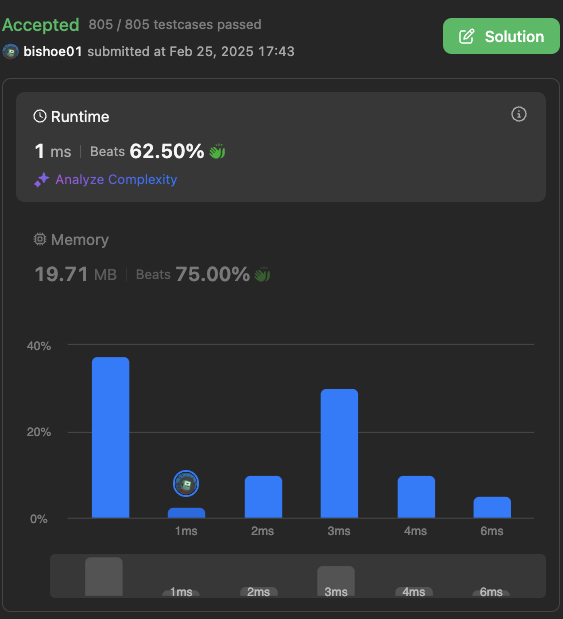
Task: Click the clapping hands icon beside 75.00%
Action: click(262, 274)
